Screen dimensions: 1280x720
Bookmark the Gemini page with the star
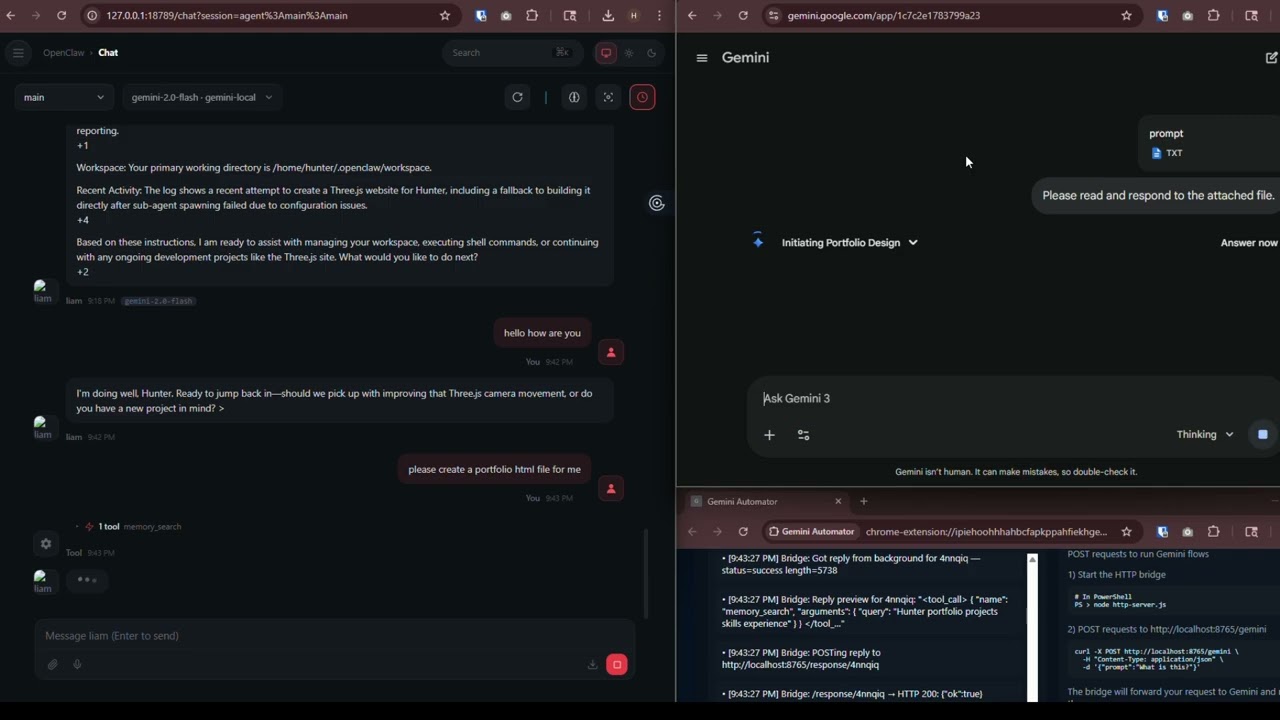click(1127, 15)
